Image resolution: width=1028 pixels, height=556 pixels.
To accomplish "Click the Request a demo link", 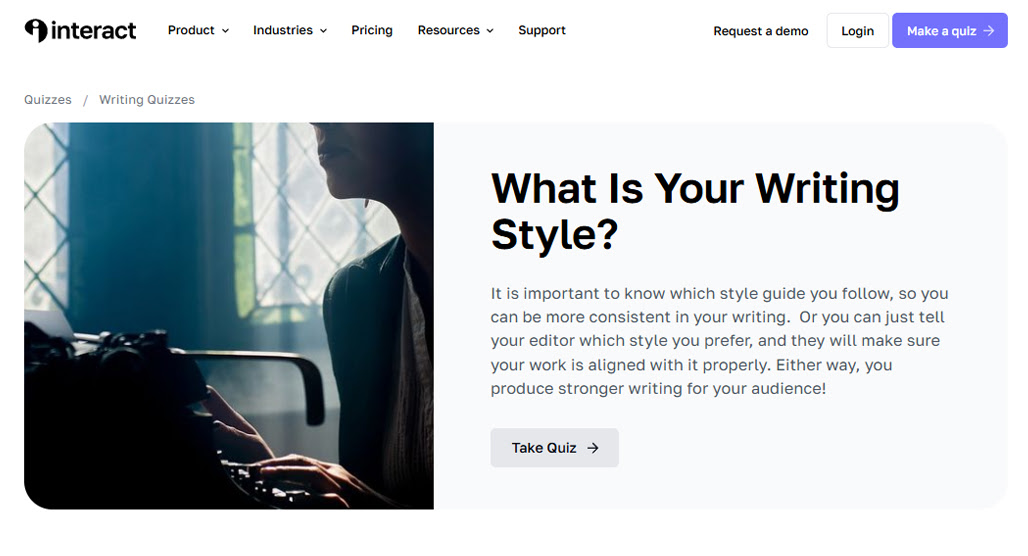I will coord(761,31).
